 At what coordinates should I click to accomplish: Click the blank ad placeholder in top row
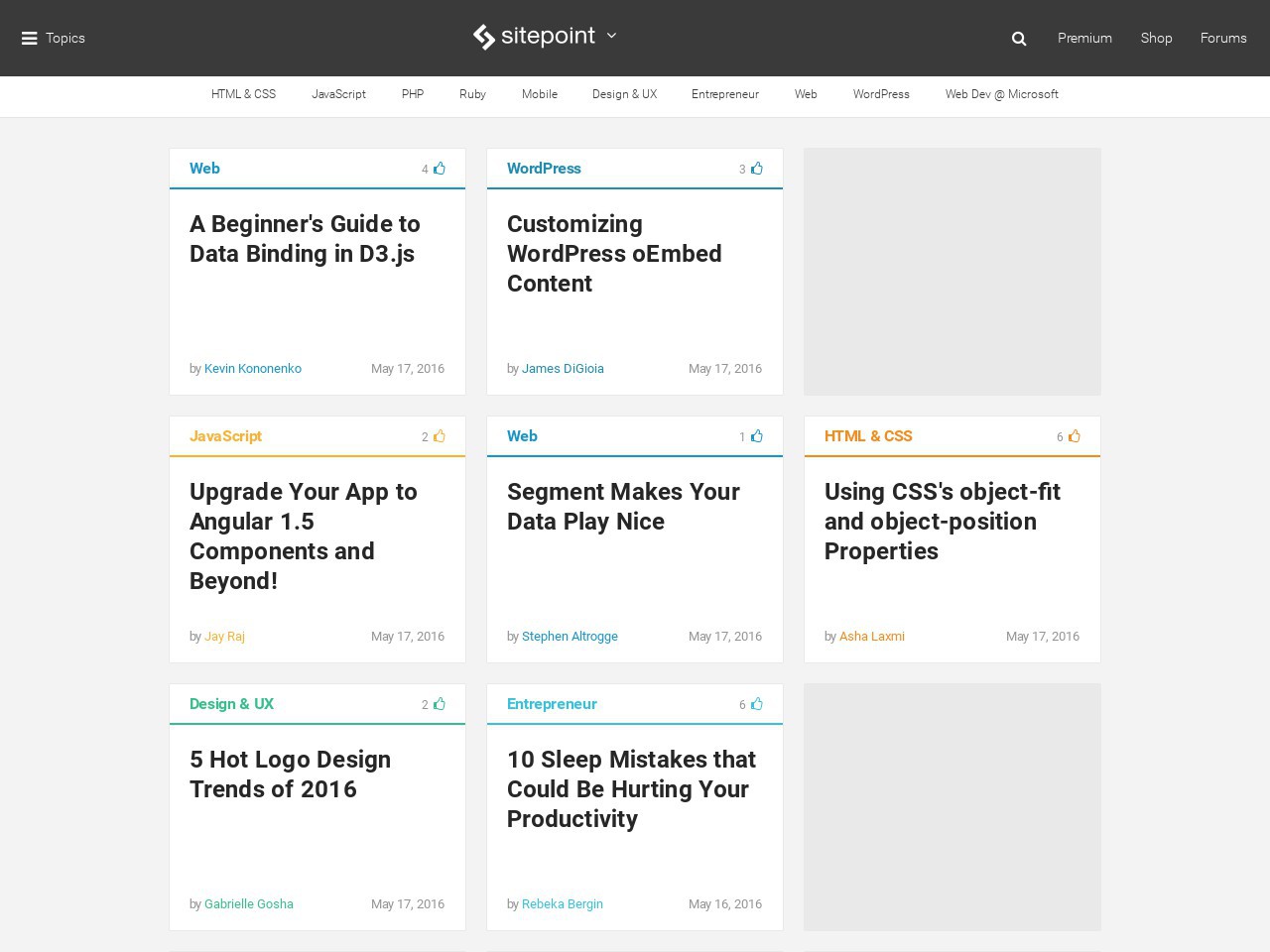pyautogui.click(x=952, y=272)
